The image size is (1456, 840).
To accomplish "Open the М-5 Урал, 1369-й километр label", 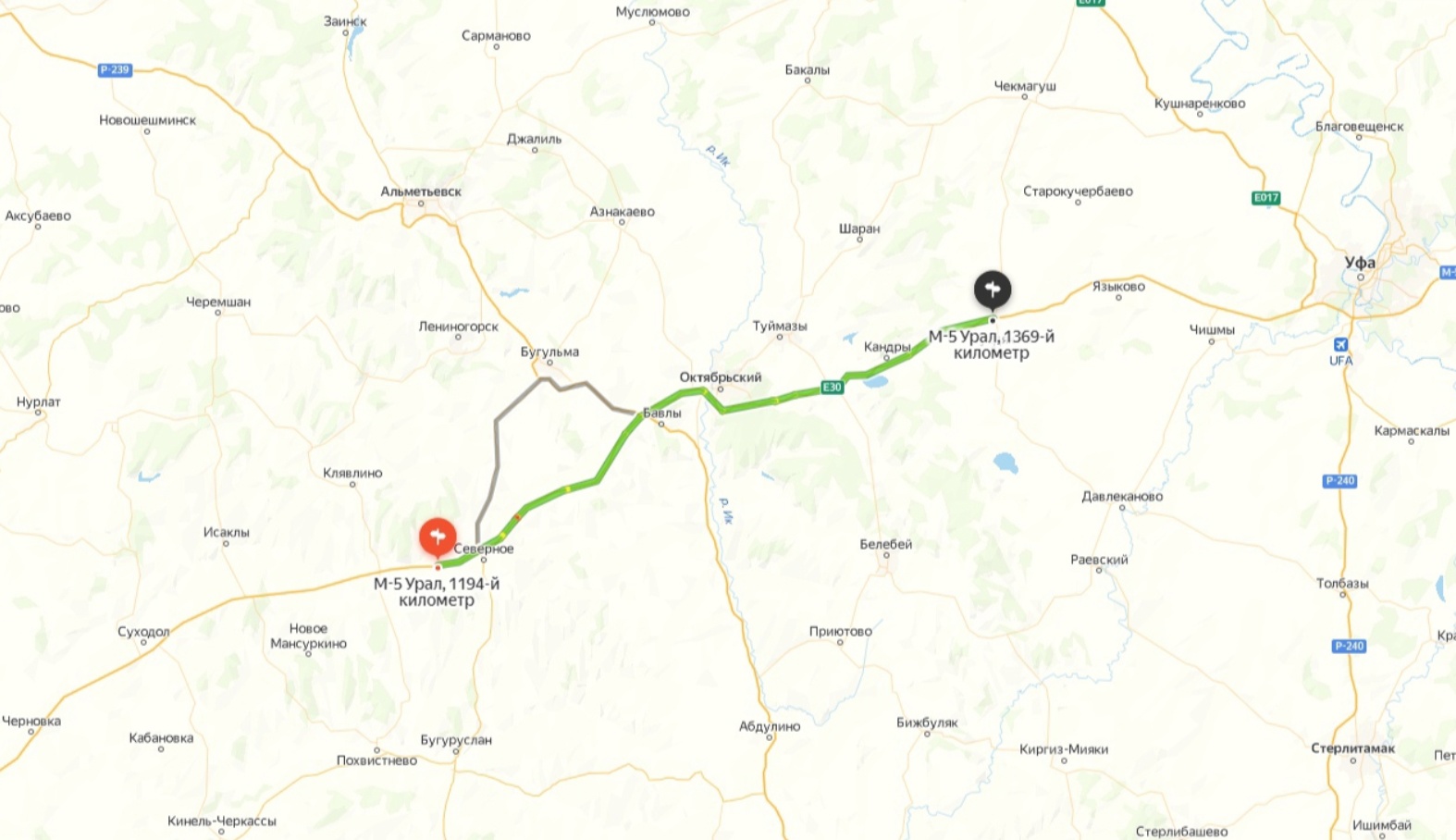I will click(992, 345).
